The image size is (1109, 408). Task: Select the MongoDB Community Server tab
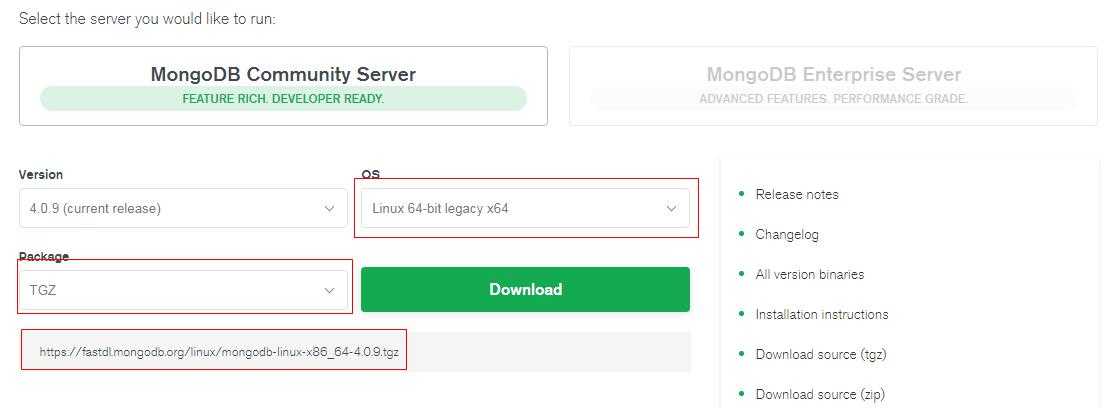[x=283, y=86]
